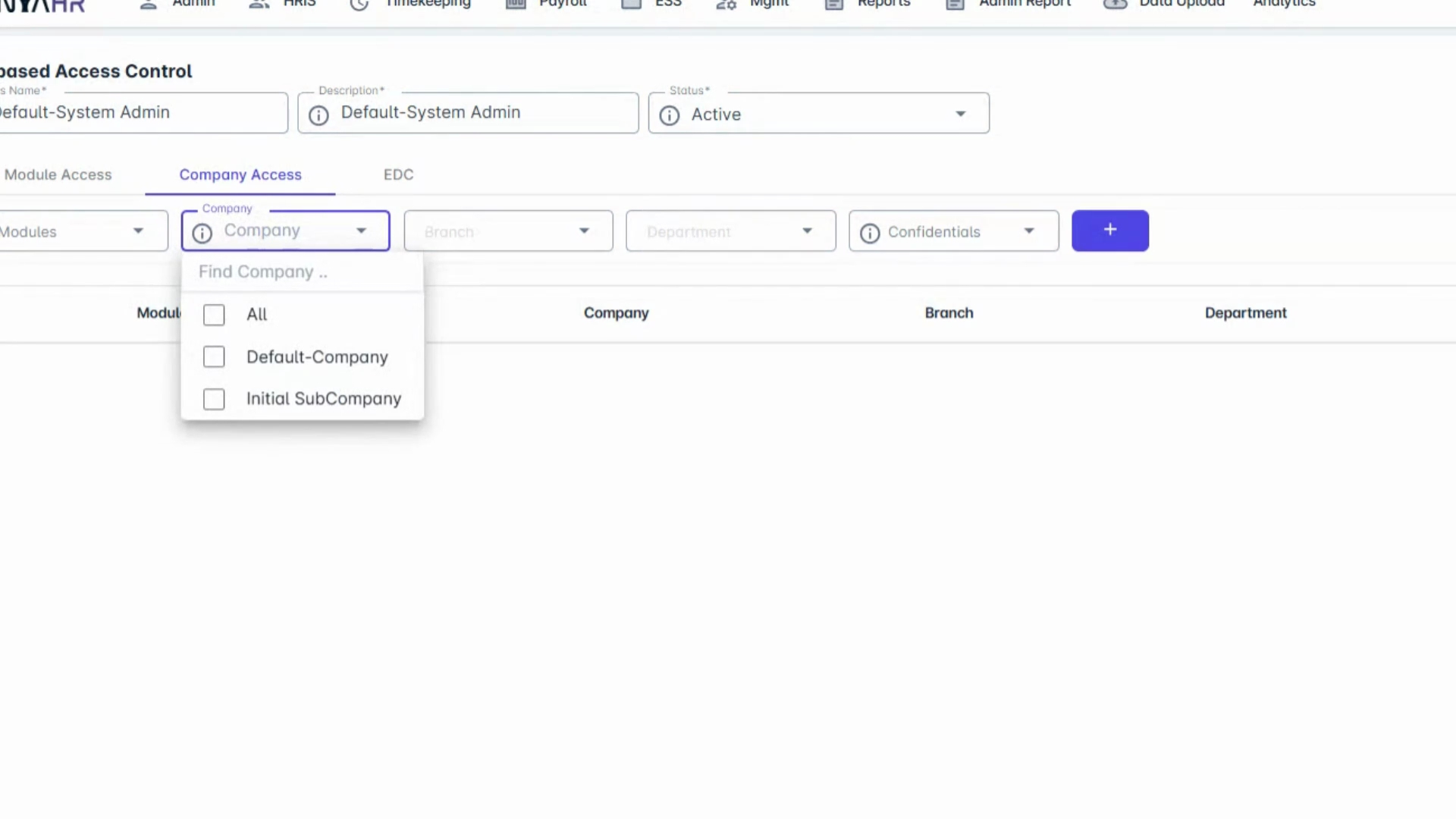Viewport: 1456px width, 819px height.
Task: Enable the Initial SubCompany checkbox
Action: (214, 399)
